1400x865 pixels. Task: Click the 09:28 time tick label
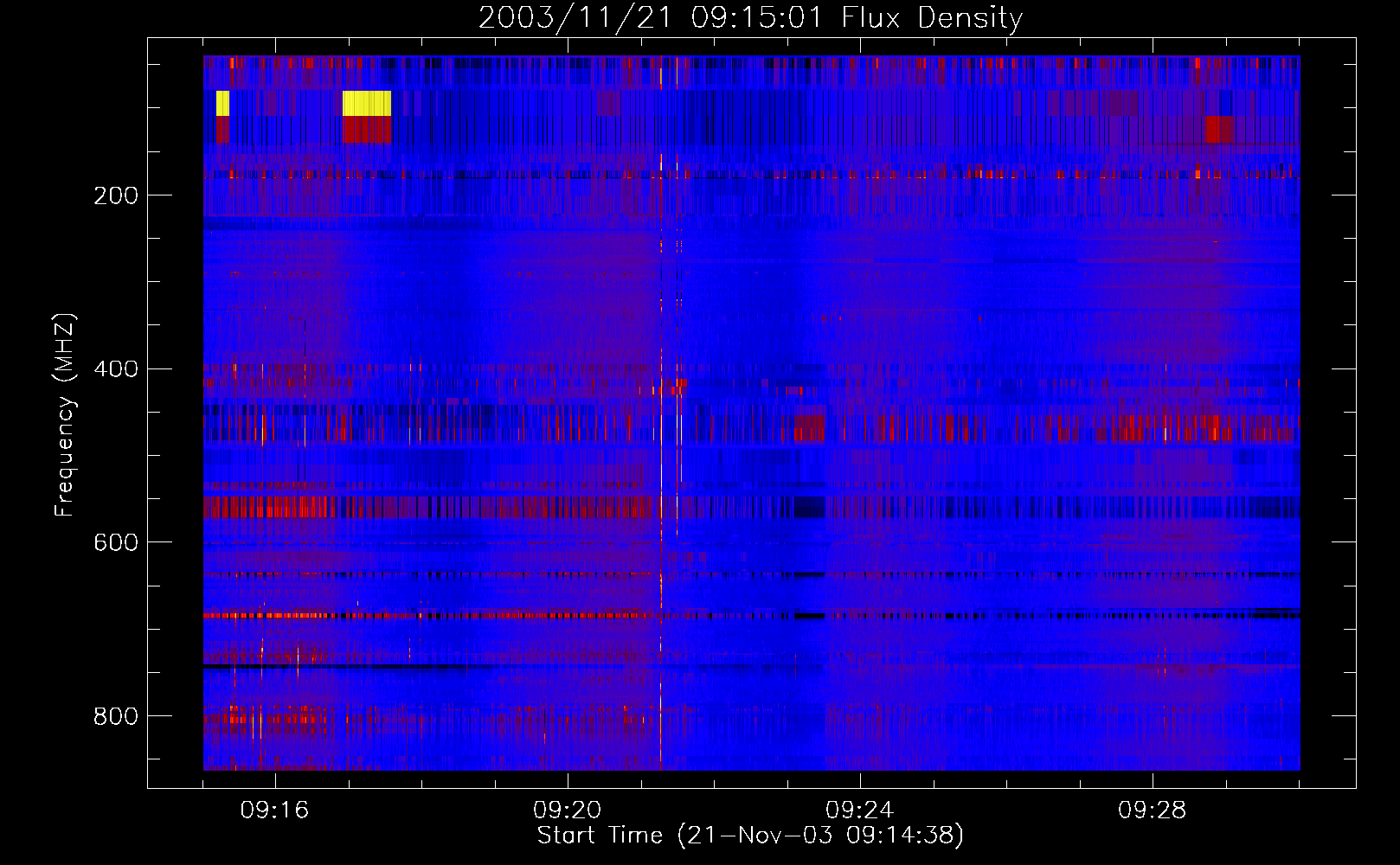(x=1152, y=811)
